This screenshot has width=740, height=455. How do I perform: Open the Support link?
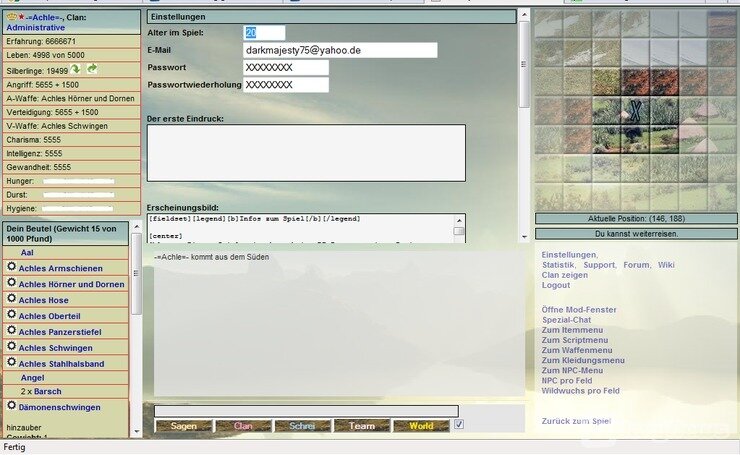pos(599,265)
